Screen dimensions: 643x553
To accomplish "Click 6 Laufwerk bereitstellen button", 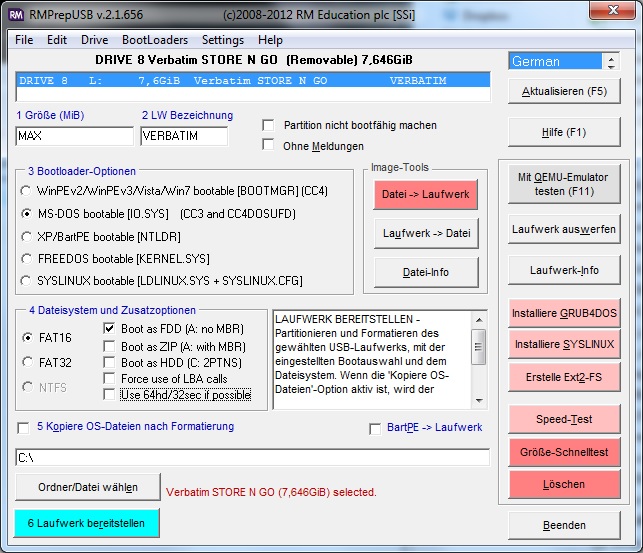I will pos(87,523).
